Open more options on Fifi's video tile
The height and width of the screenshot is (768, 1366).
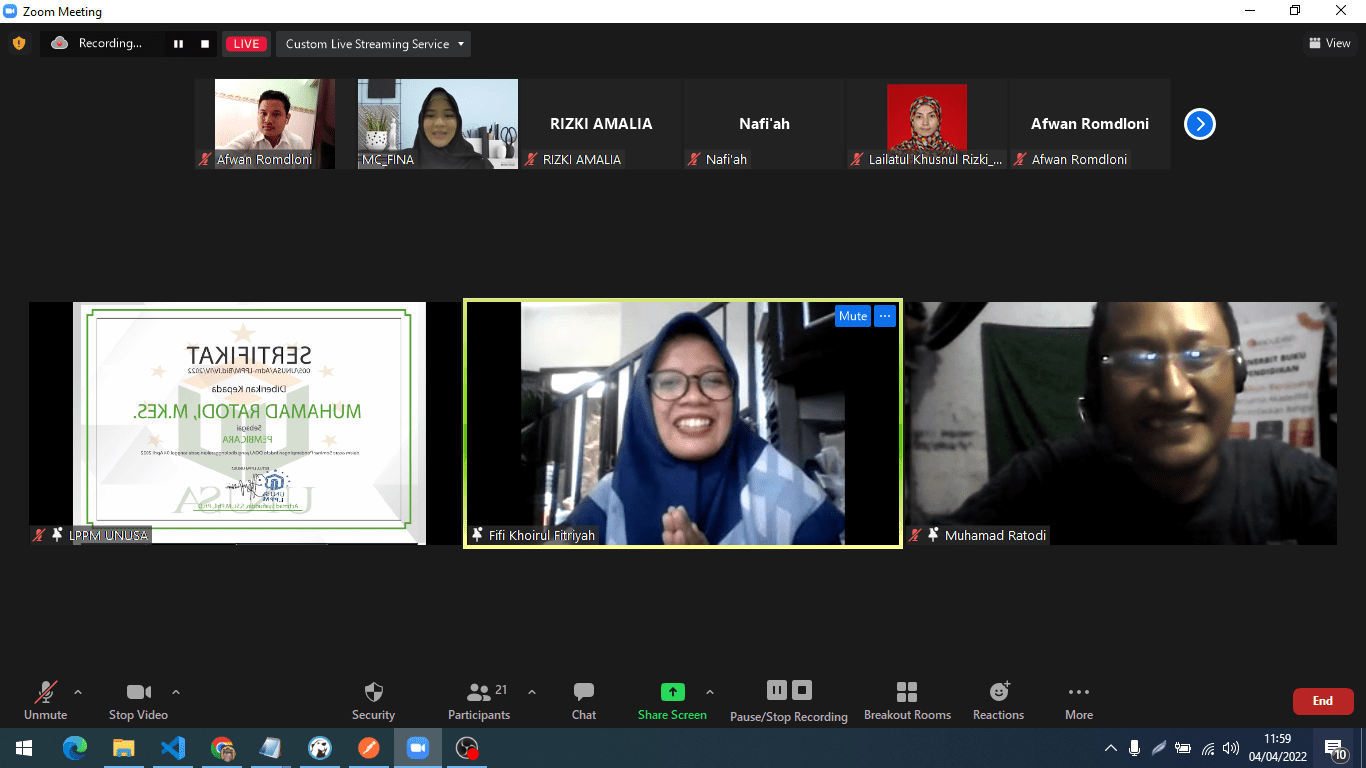click(884, 316)
